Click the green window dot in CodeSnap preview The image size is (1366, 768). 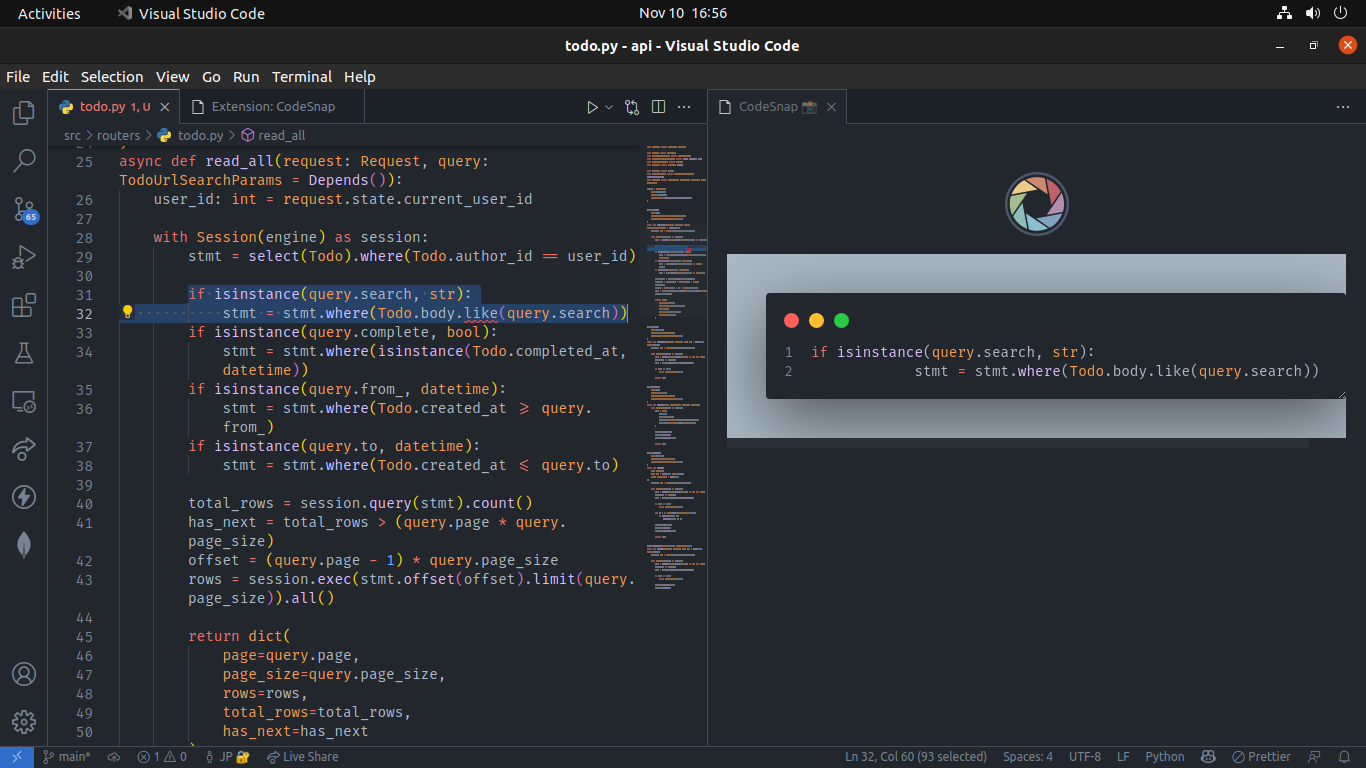coord(841,320)
